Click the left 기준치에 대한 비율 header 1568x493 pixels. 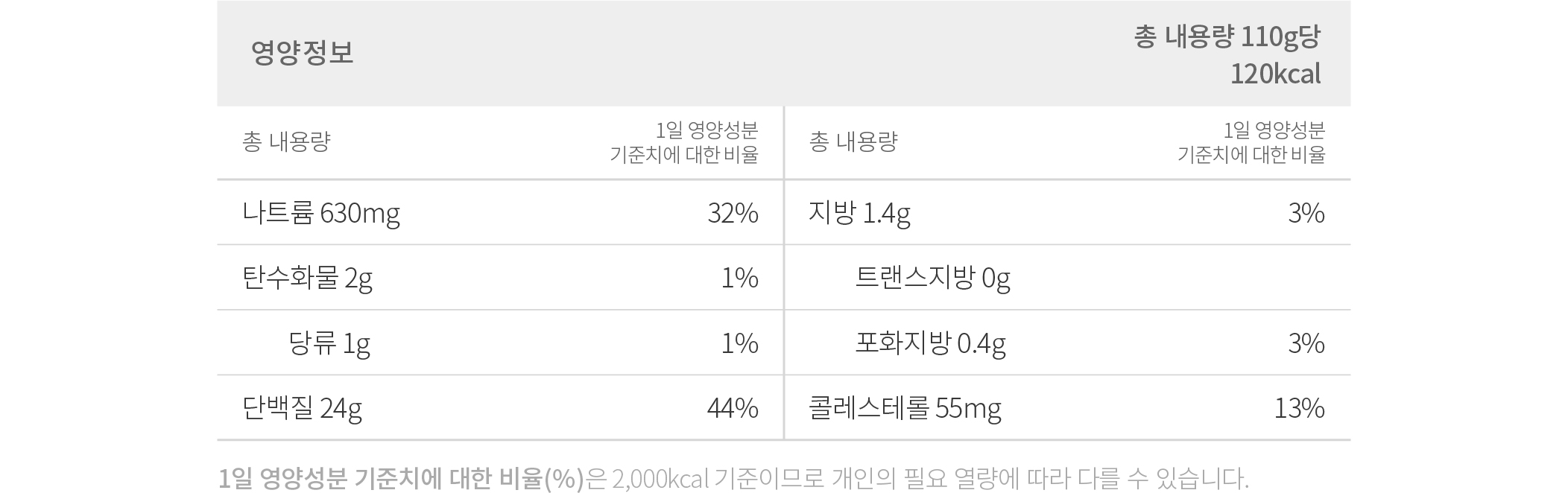pyautogui.click(x=684, y=155)
